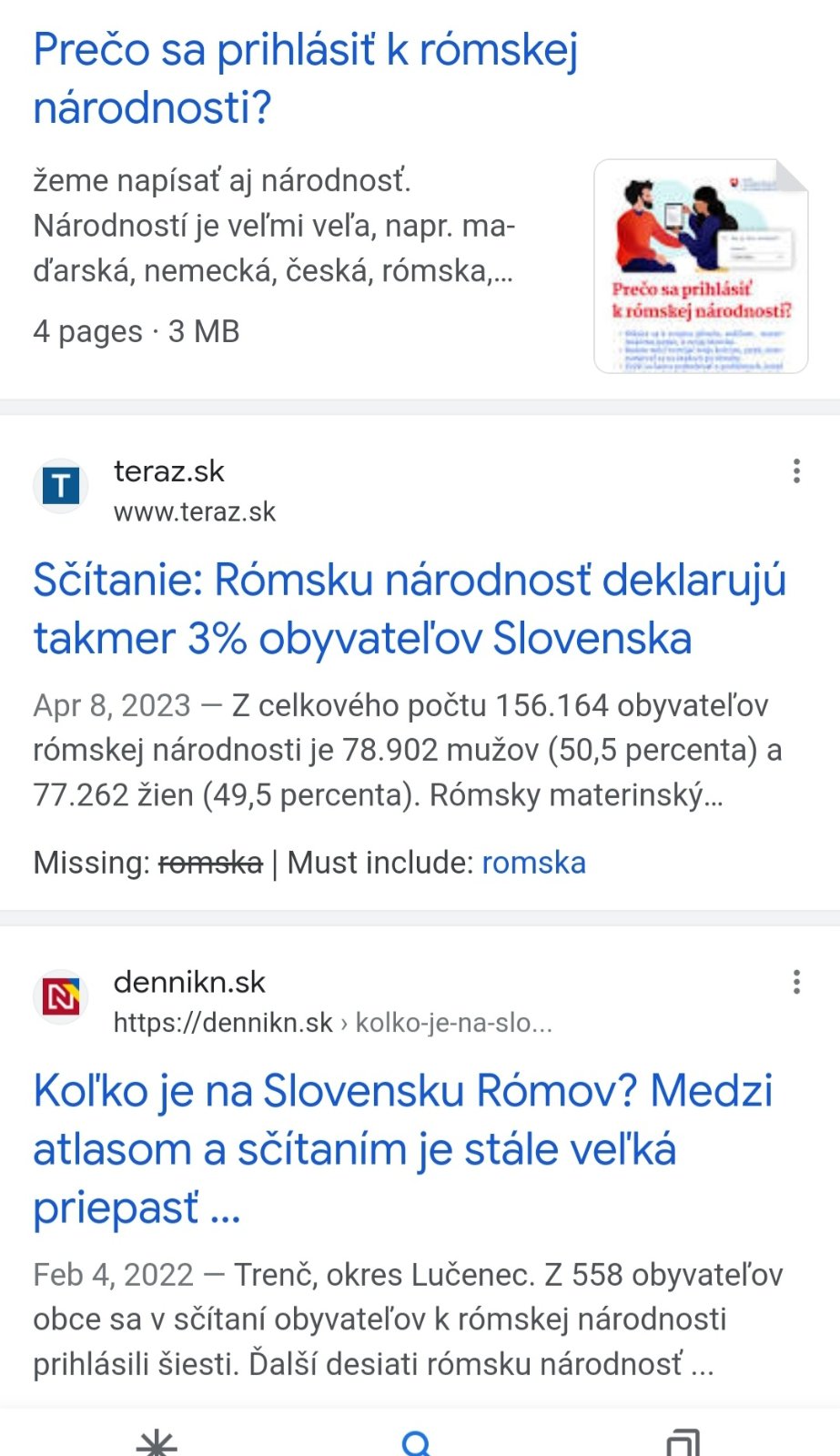The height and width of the screenshot is (1456, 840).
Task: Click the teraz.sk site name
Action: click(169, 471)
